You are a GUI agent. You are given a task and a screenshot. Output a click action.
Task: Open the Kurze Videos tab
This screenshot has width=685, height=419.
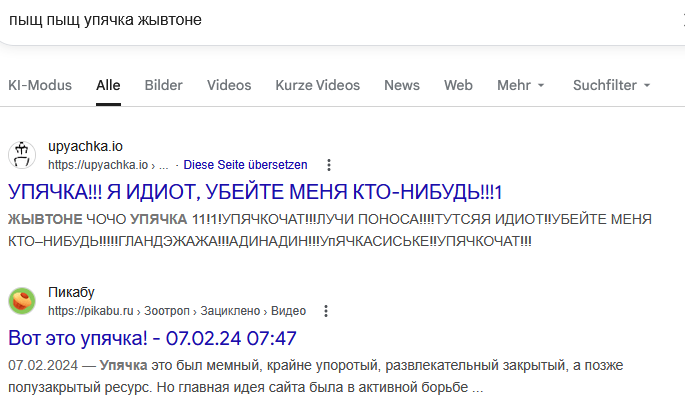(x=318, y=85)
